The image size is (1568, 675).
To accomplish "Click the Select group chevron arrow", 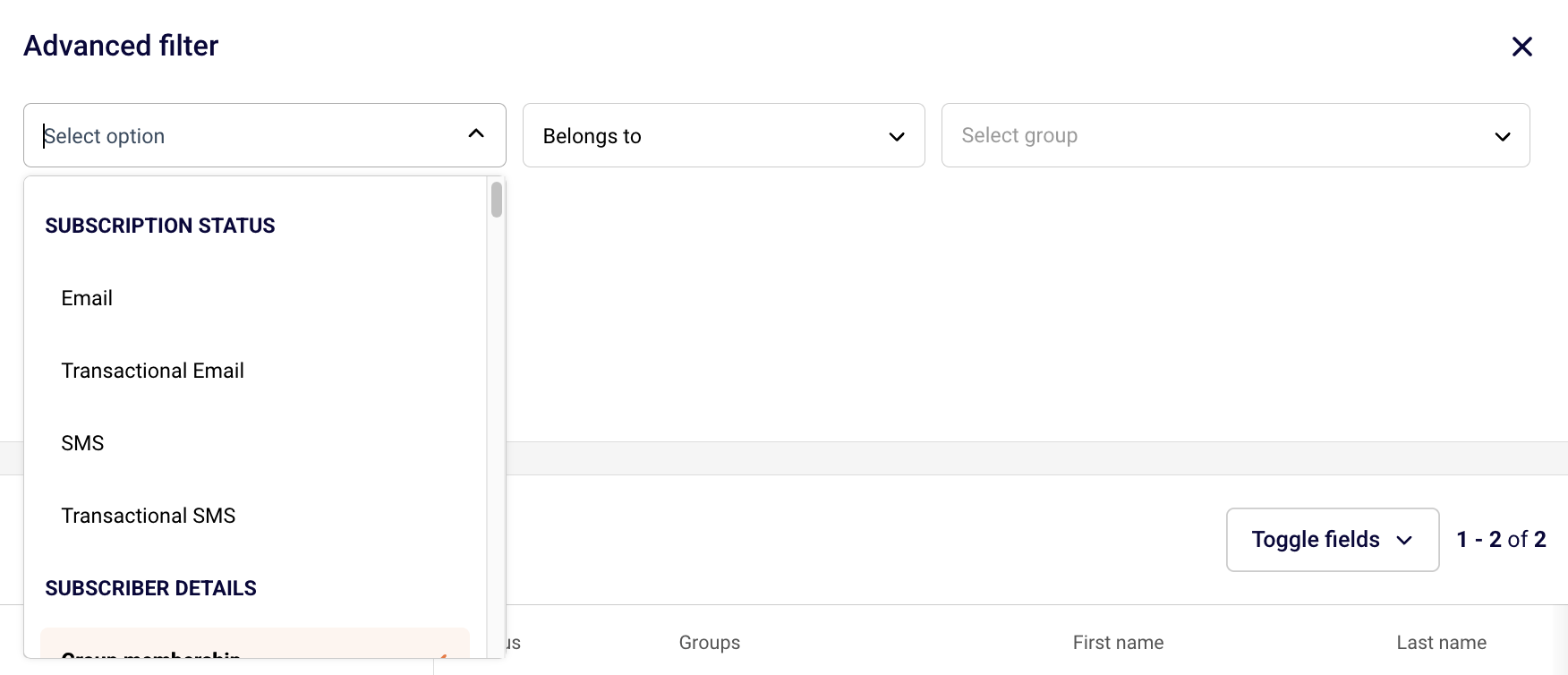I will click(x=1502, y=136).
